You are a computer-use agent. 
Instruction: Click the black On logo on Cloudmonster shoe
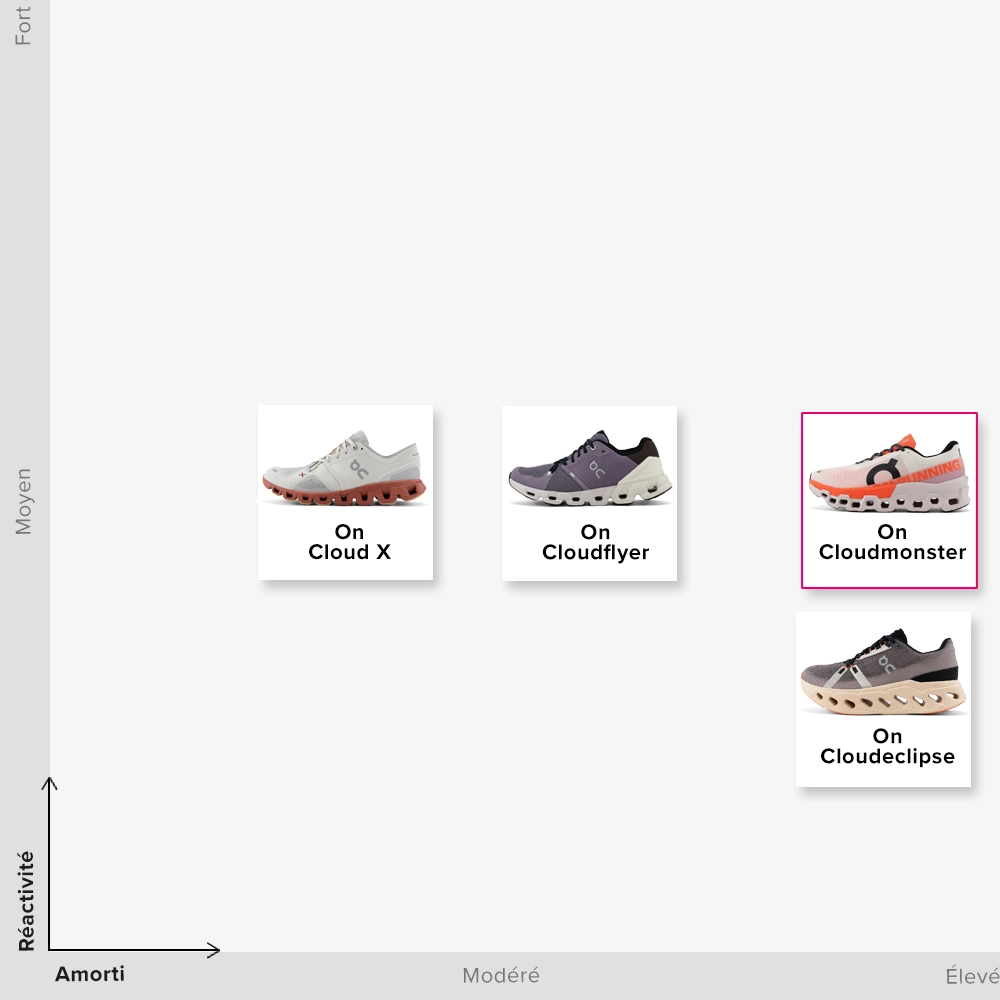pyautogui.click(x=880, y=473)
